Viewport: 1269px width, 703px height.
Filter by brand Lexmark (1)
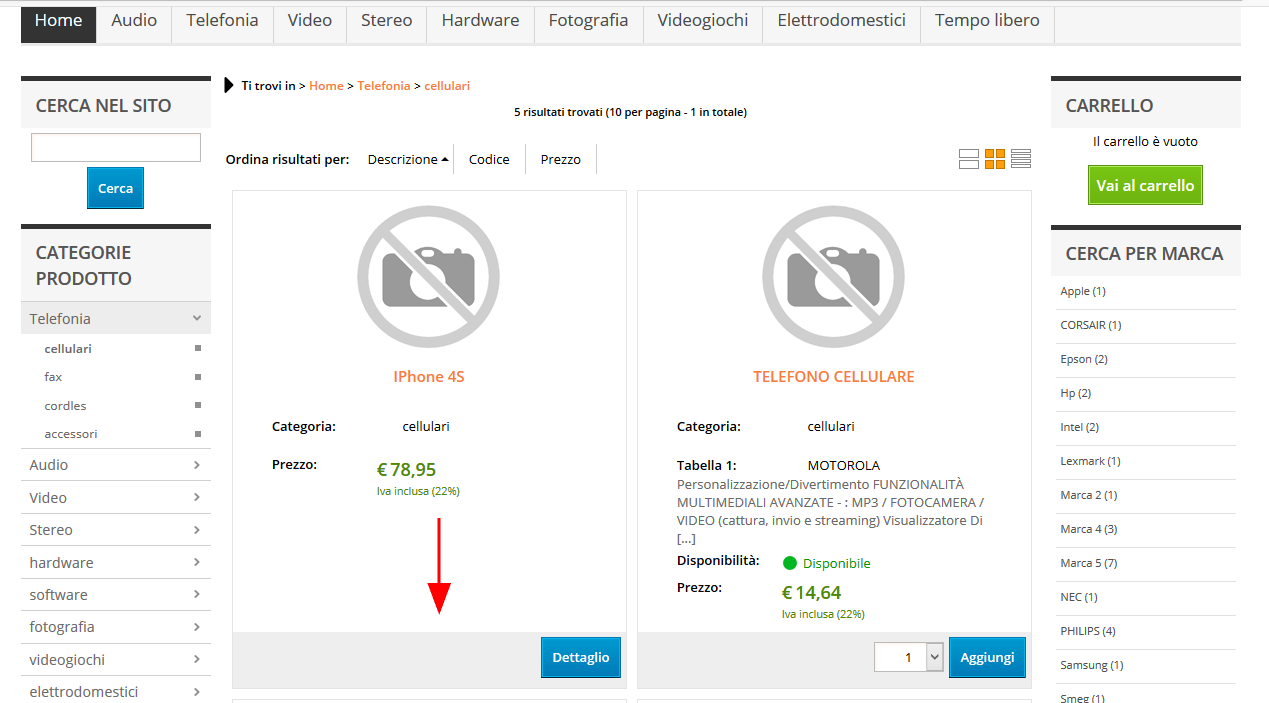[x=1091, y=461]
